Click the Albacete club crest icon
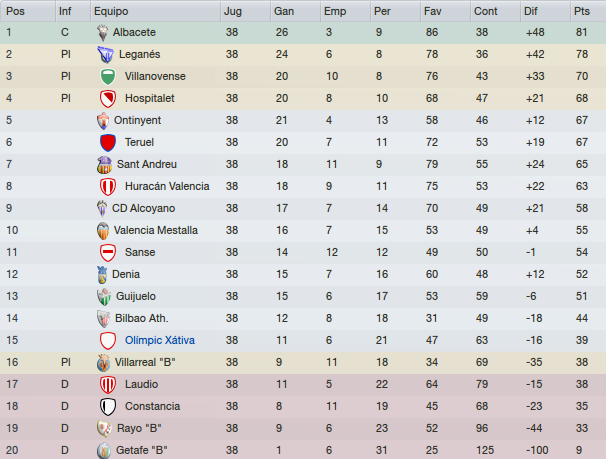This screenshot has width=606, height=459. (102, 32)
